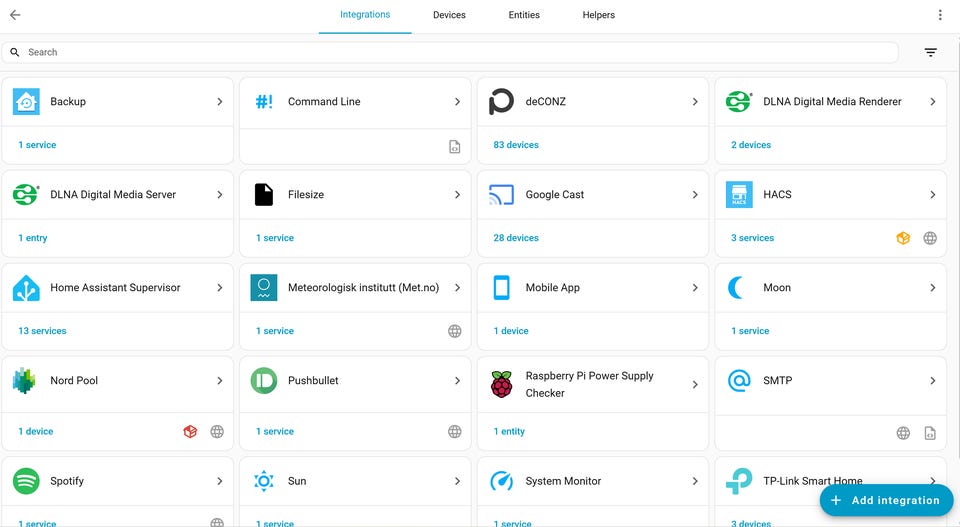Switch to the Helpers tab

(599, 15)
